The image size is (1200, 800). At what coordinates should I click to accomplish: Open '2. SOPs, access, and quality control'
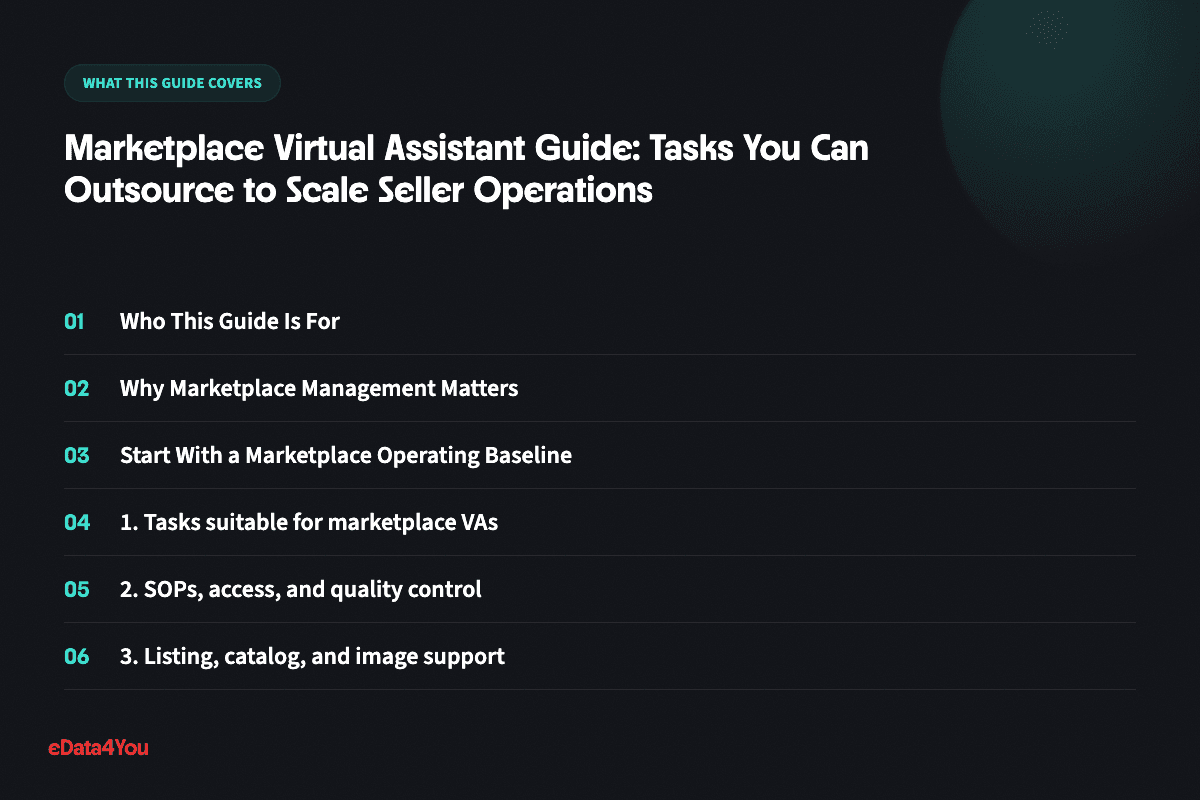301,589
